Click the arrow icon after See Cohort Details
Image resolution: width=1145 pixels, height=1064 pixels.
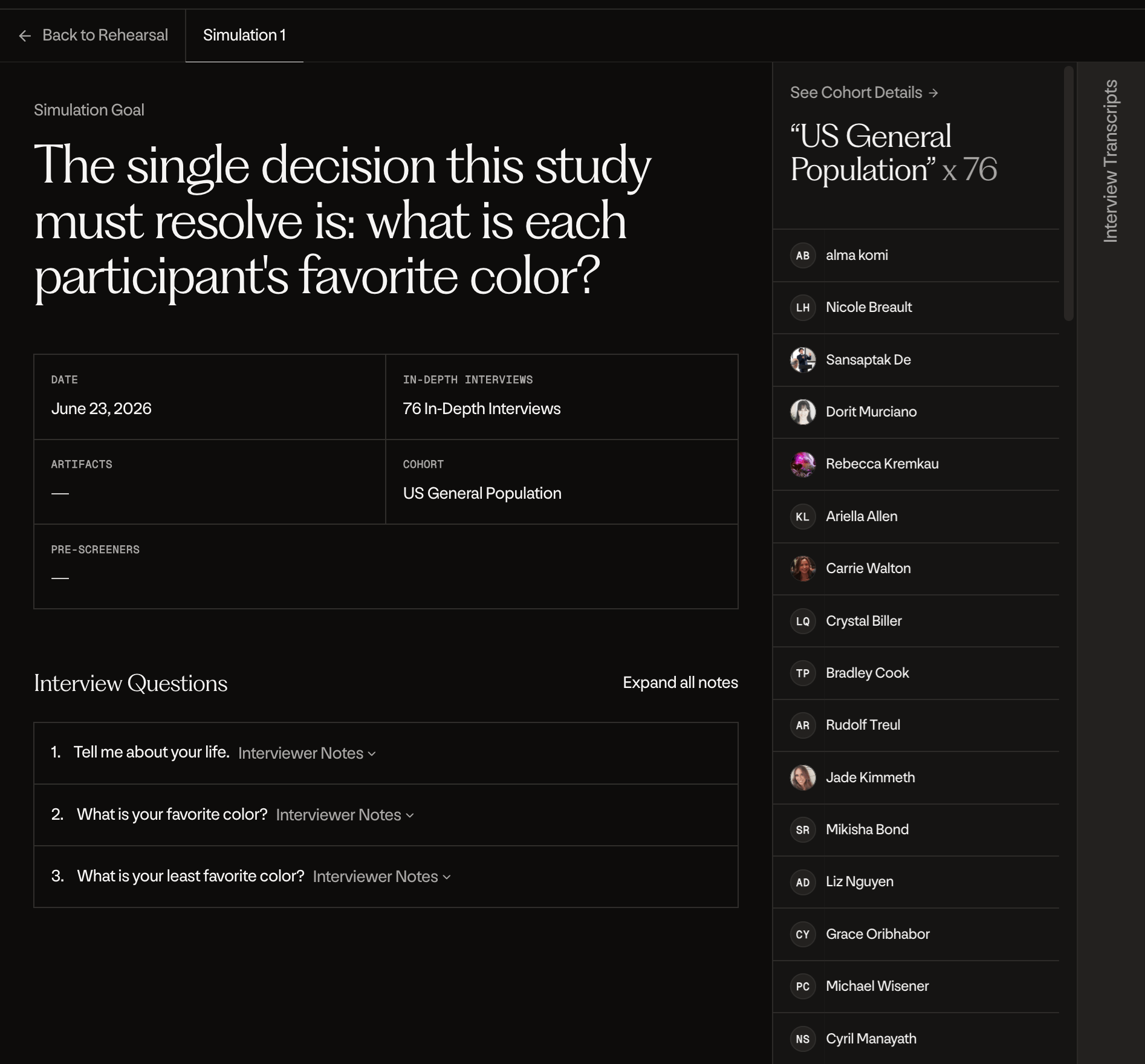pyautogui.click(x=933, y=93)
